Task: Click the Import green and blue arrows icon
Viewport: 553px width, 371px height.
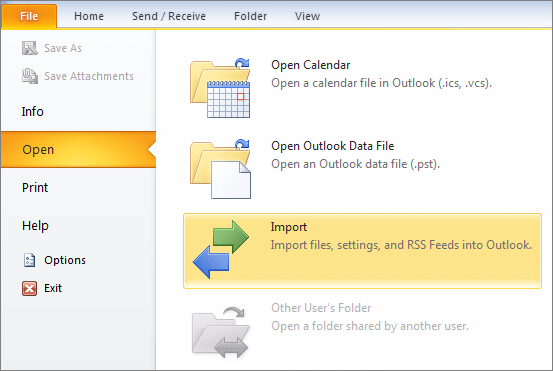Action: coord(221,250)
